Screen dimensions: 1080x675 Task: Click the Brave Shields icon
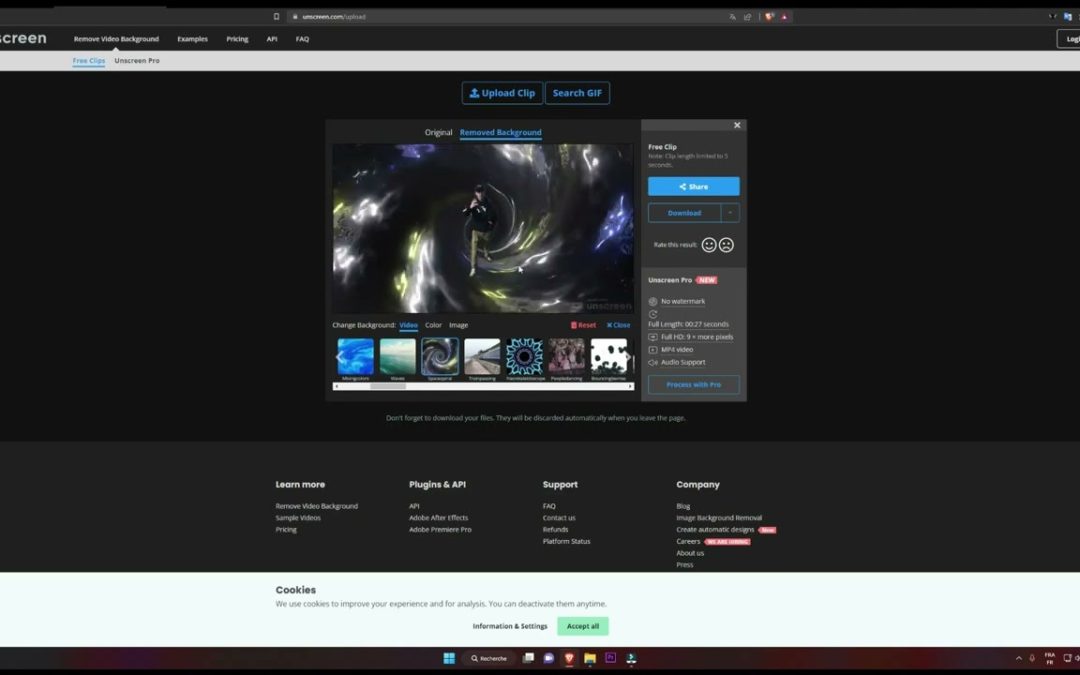click(x=769, y=17)
